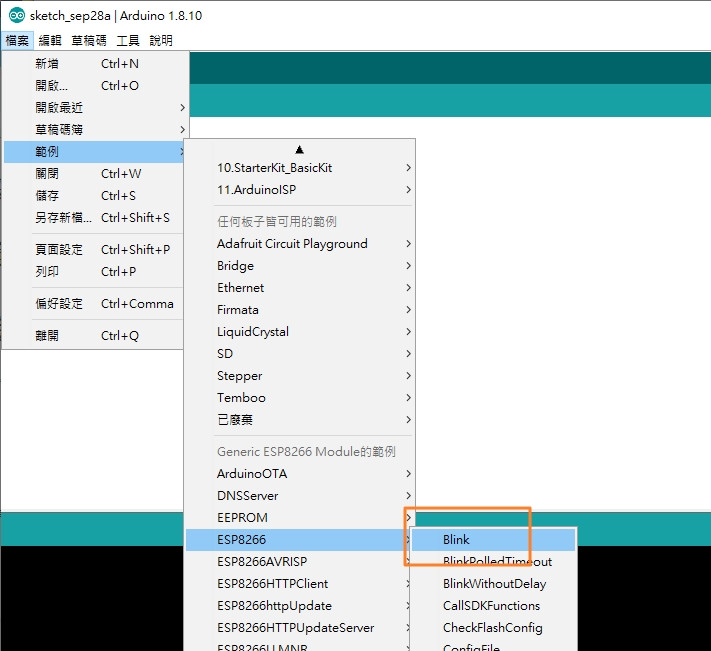711x651 pixels.
Task: Choose 另存新檔... menu entry
Action: coord(94,218)
